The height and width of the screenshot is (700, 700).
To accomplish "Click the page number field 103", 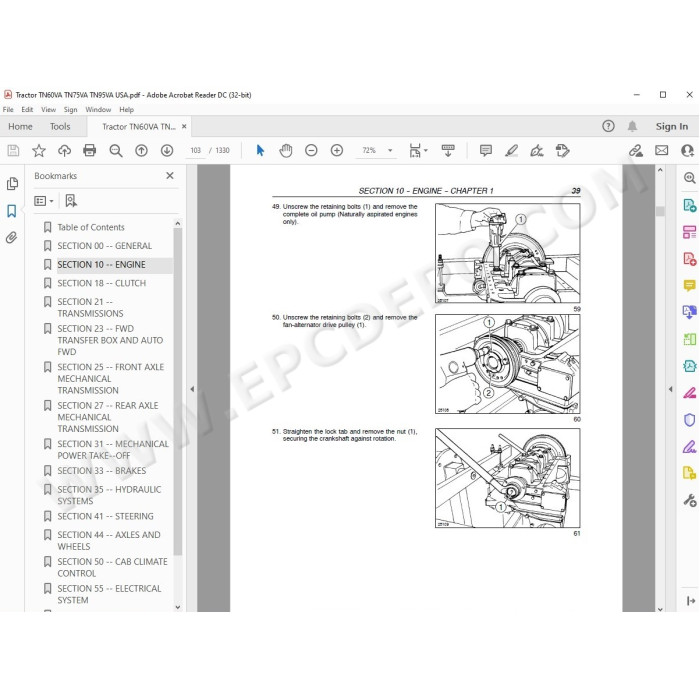I will [196, 150].
